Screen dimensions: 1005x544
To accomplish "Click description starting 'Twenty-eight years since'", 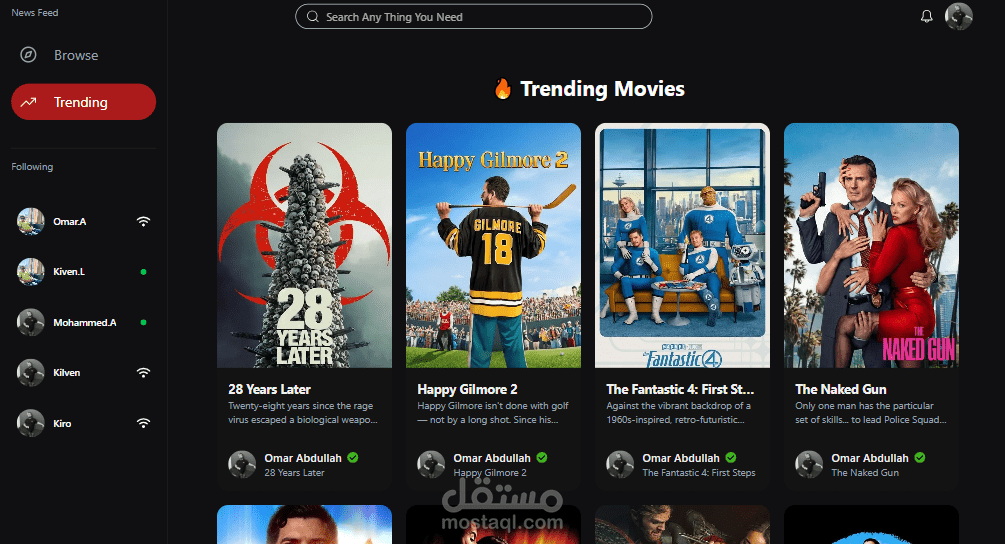I will [x=303, y=413].
